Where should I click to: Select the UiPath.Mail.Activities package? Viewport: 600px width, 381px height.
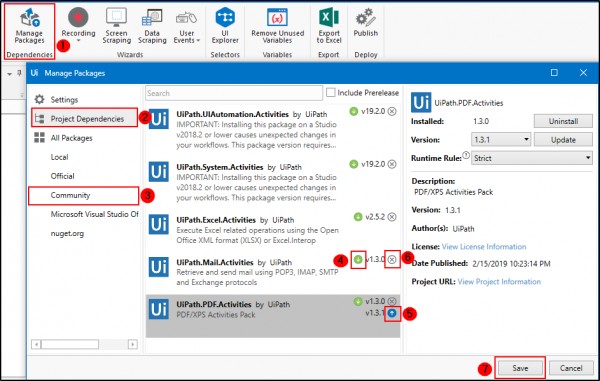pyautogui.click(x=272, y=272)
